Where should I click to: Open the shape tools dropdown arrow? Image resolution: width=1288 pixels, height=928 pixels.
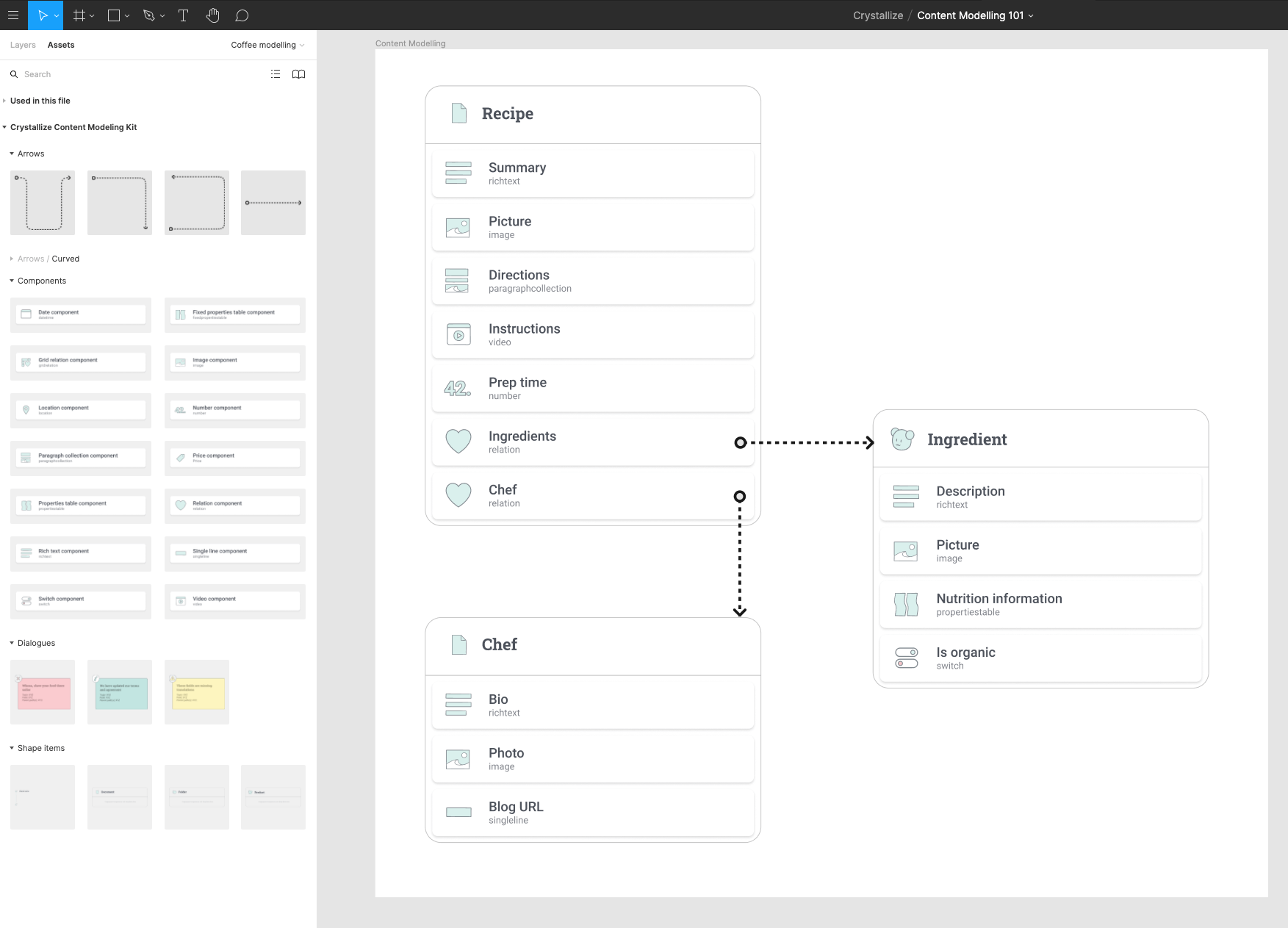pos(127,15)
